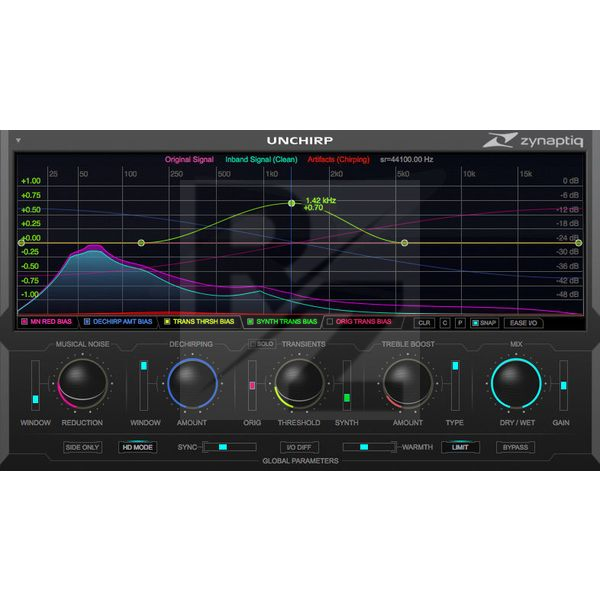Click the SYNC slider
600x600 pixels.
(x=230, y=447)
